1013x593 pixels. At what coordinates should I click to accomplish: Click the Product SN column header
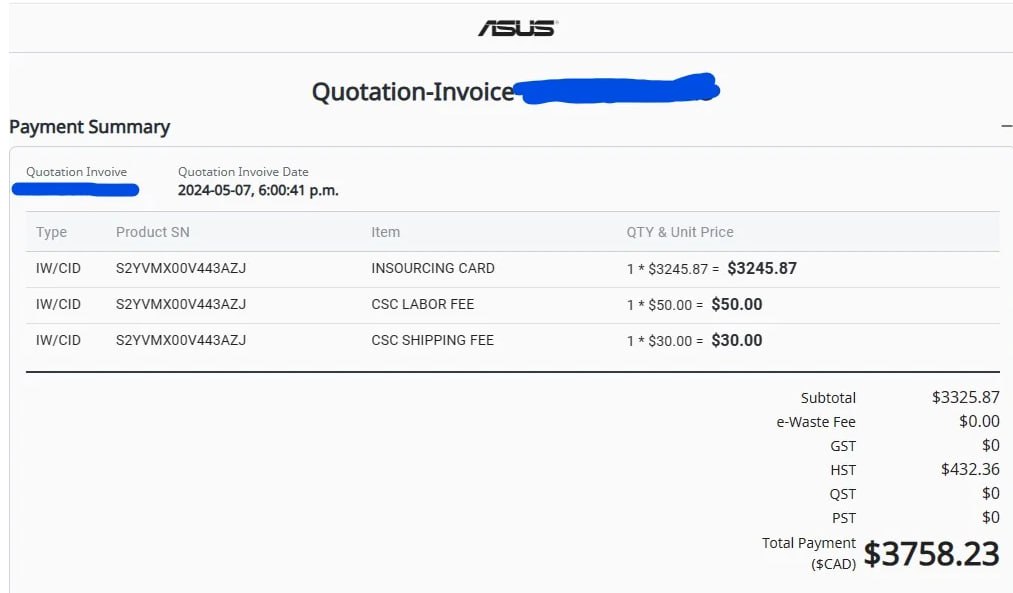pyautogui.click(x=152, y=232)
